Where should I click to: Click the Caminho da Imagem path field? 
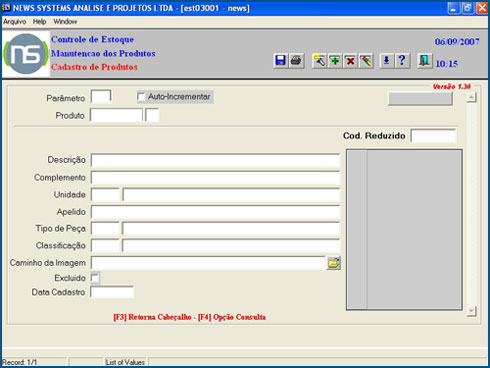click(208, 263)
